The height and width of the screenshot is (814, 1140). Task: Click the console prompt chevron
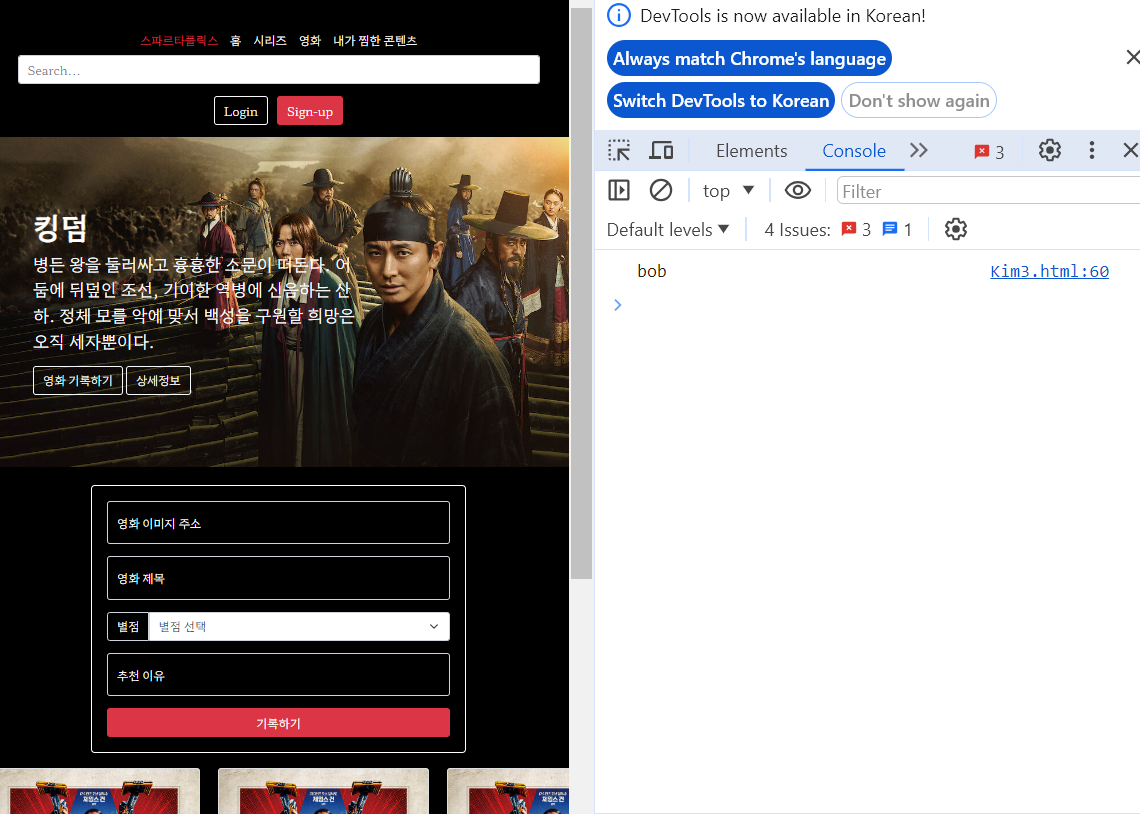click(617, 305)
